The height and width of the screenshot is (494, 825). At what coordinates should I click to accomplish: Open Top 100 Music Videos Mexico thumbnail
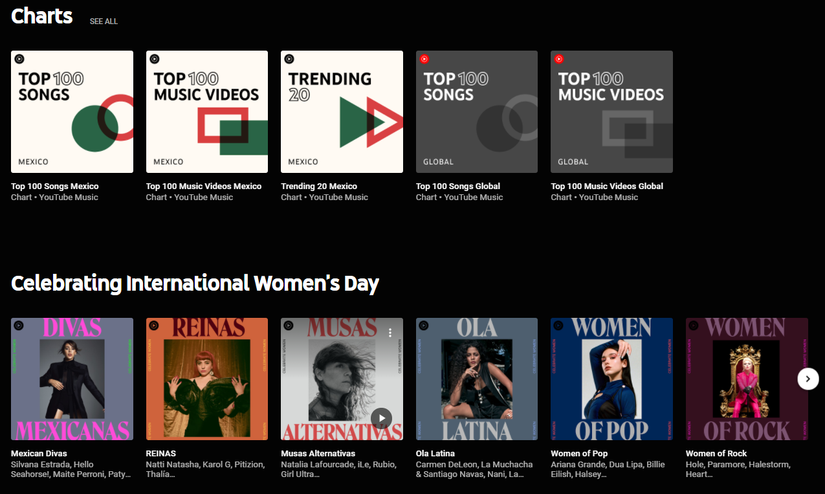coord(207,112)
